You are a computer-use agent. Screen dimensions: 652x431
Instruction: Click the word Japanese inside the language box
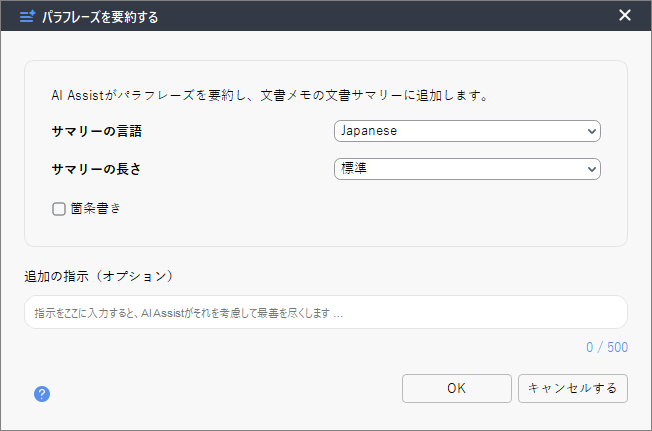(369, 131)
